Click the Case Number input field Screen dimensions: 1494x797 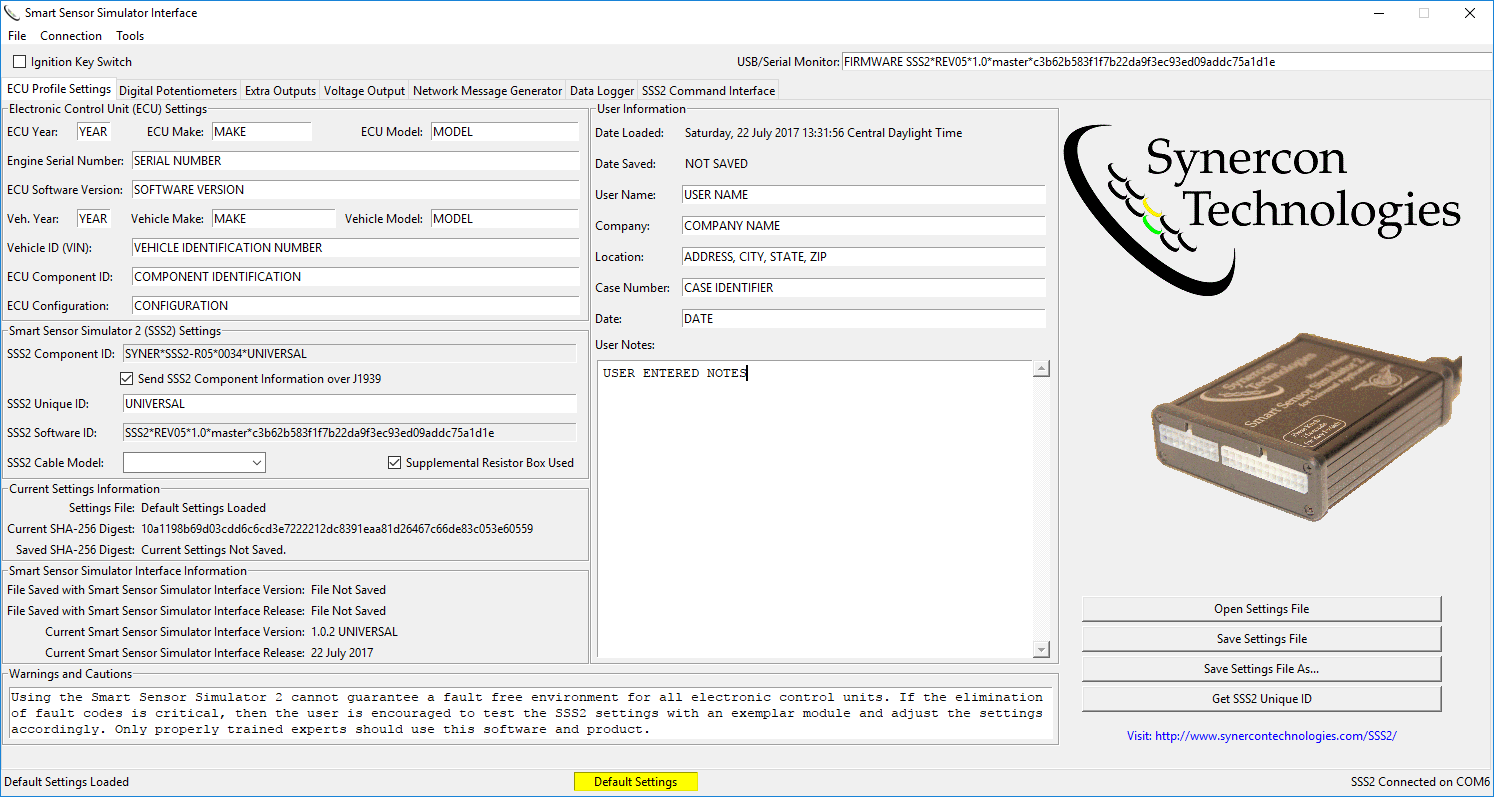pyautogui.click(x=863, y=288)
